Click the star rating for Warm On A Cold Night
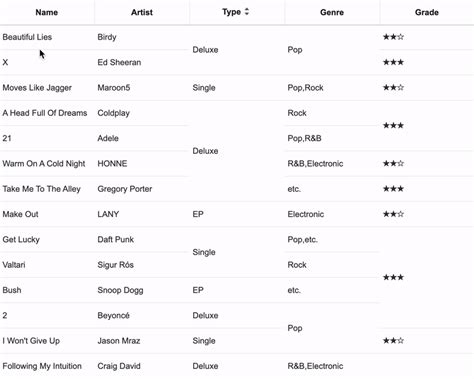 click(x=393, y=163)
